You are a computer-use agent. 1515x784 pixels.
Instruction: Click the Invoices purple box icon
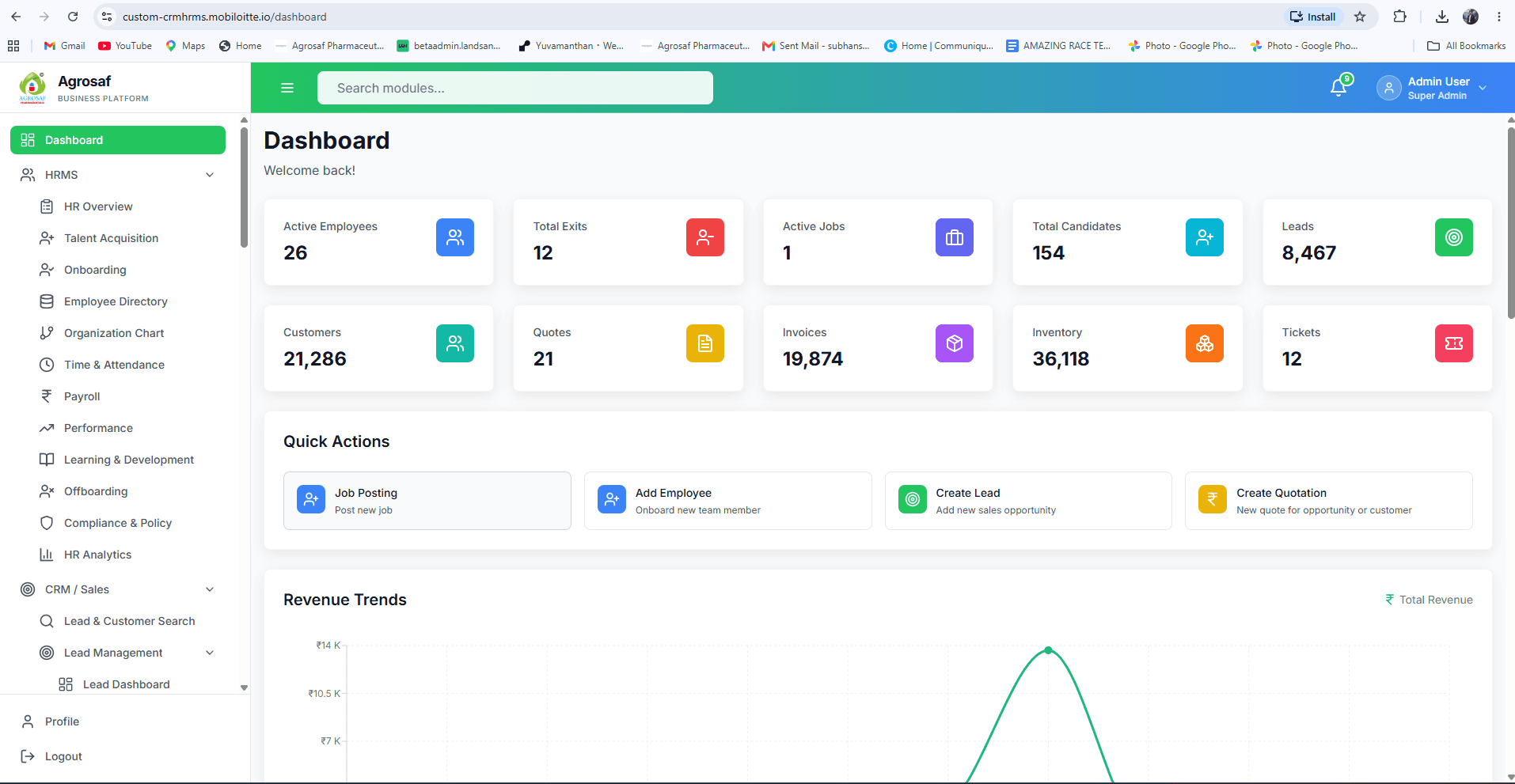955,343
